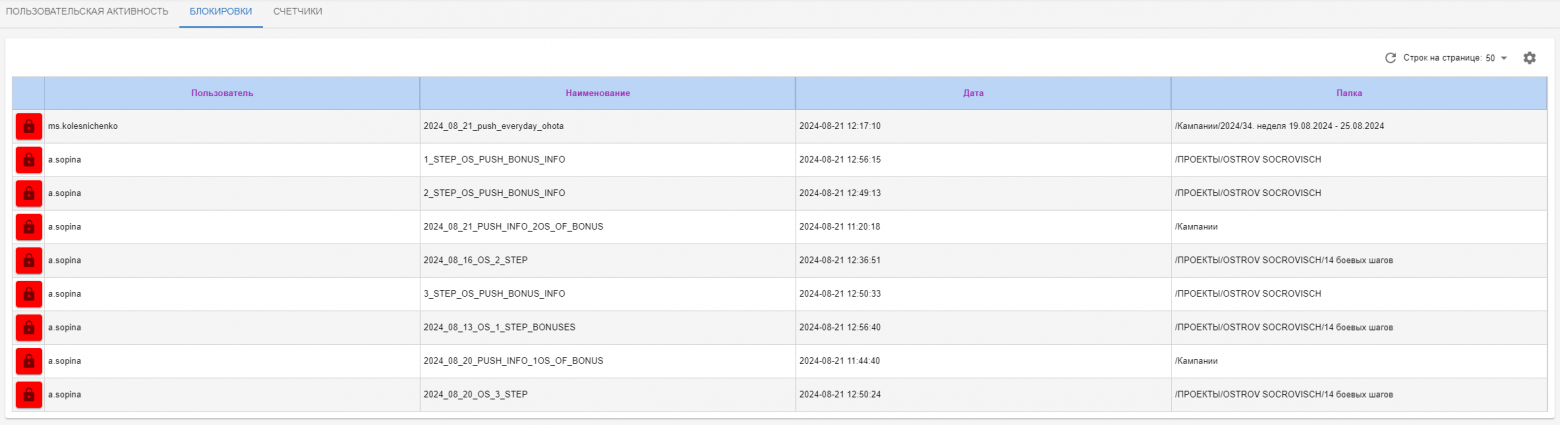The image size is (1560, 425).
Task: Refresh the locks table
Action: 1390,58
